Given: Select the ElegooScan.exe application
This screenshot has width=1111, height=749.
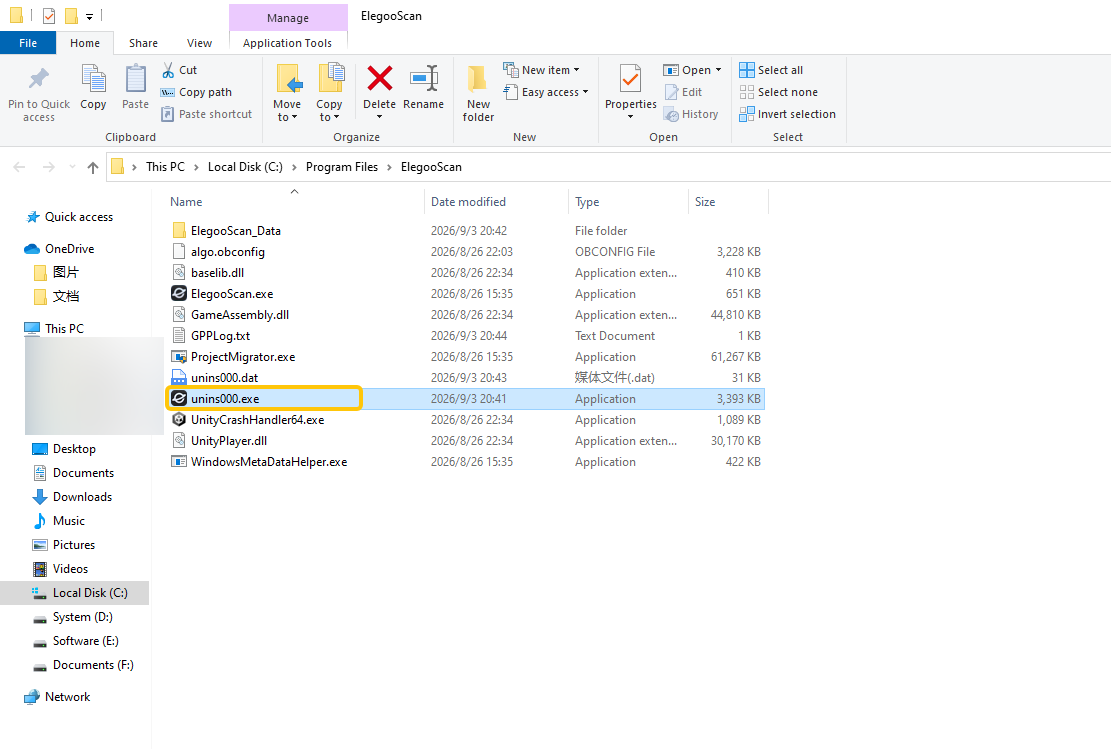Looking at the screenshot, I should click(232, 294).
